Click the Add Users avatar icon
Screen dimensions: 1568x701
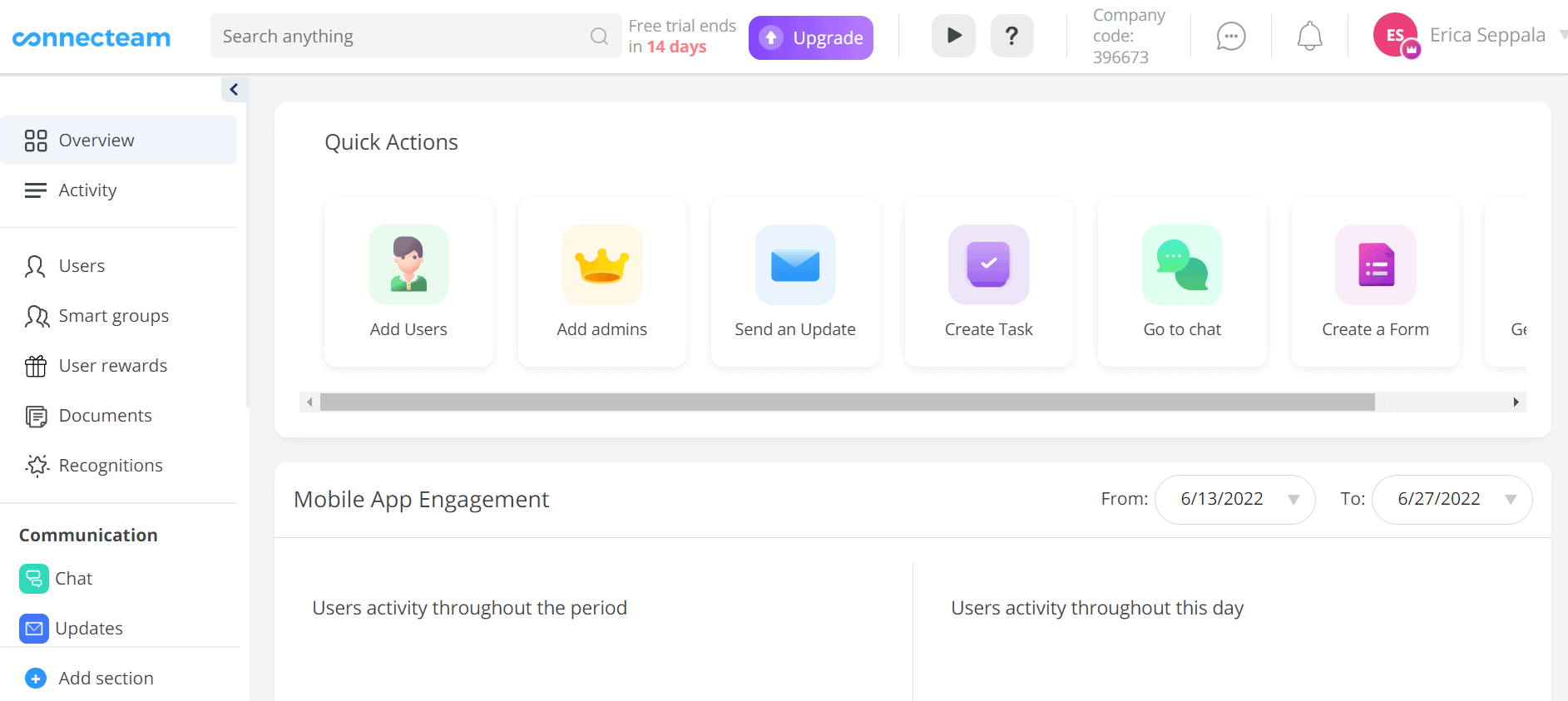coord(408,265)
